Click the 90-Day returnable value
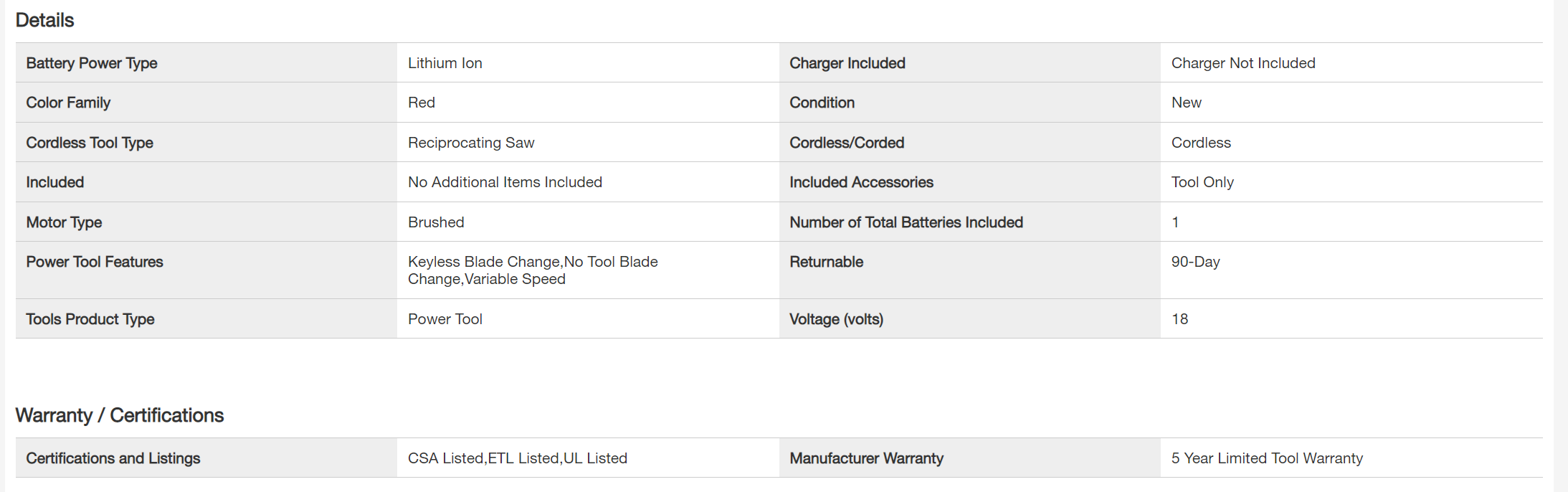The image size is (1568, 492). click(1195, 262)
